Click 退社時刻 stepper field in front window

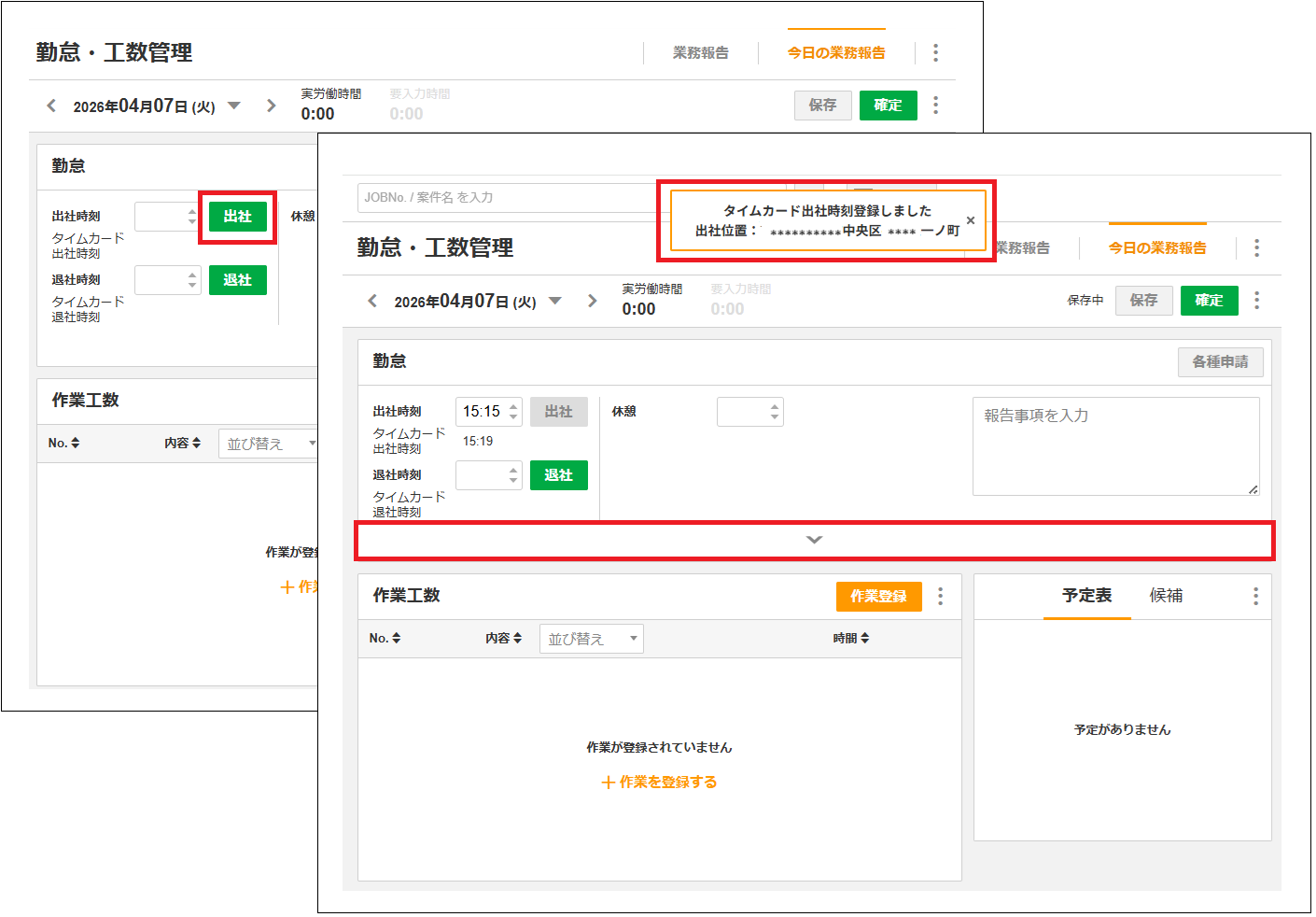click(x=489, y=475)
